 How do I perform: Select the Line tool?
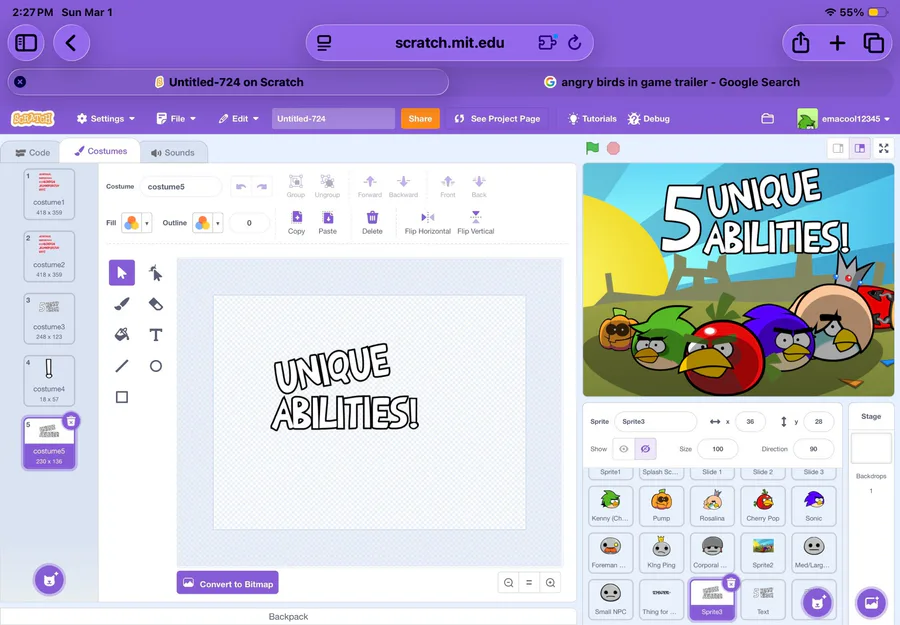[x=122, y=366]
